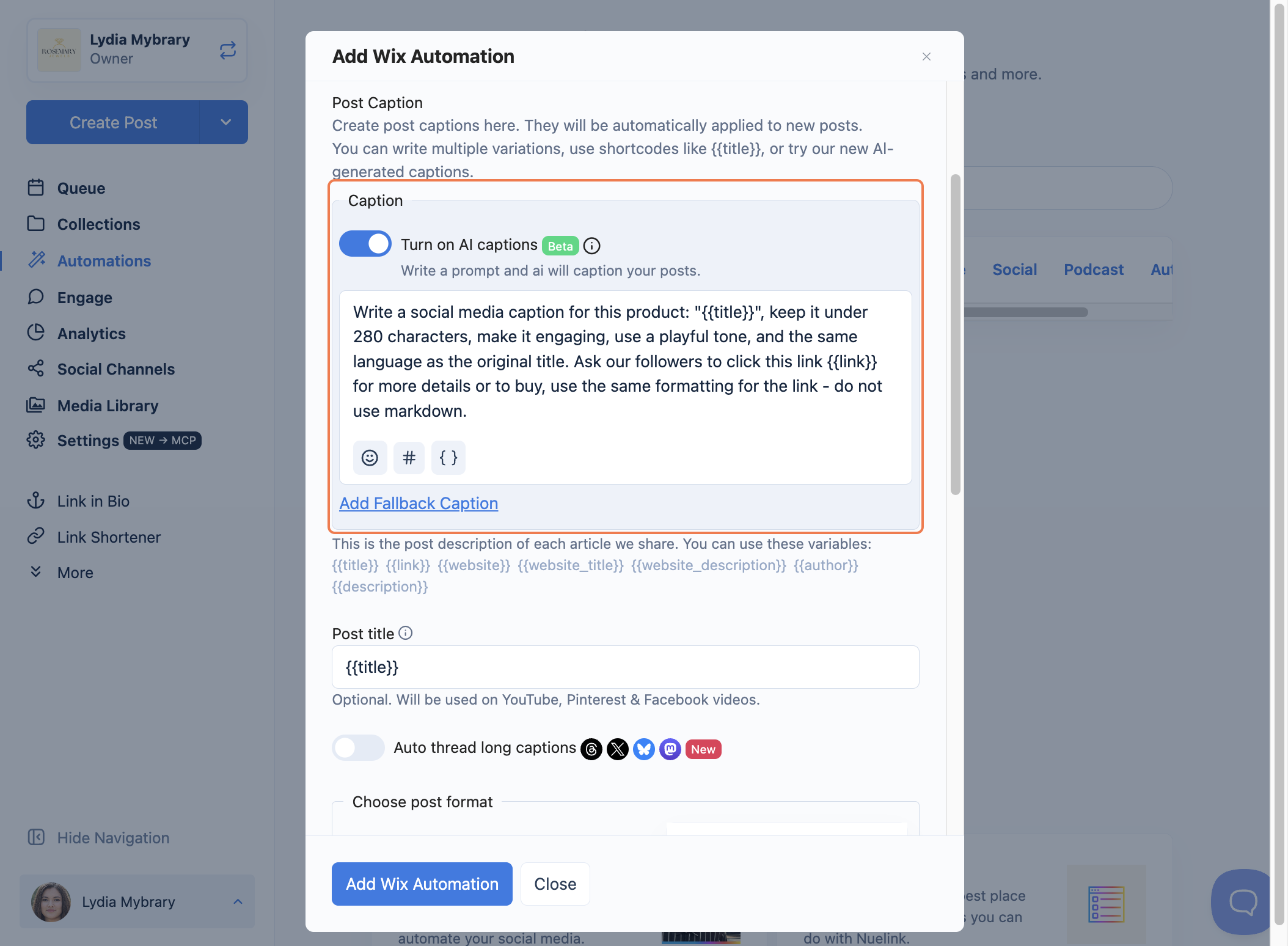Switch to the Podcast tab
Screen dimensions: 1288x946
click(x=1094, y=269)
